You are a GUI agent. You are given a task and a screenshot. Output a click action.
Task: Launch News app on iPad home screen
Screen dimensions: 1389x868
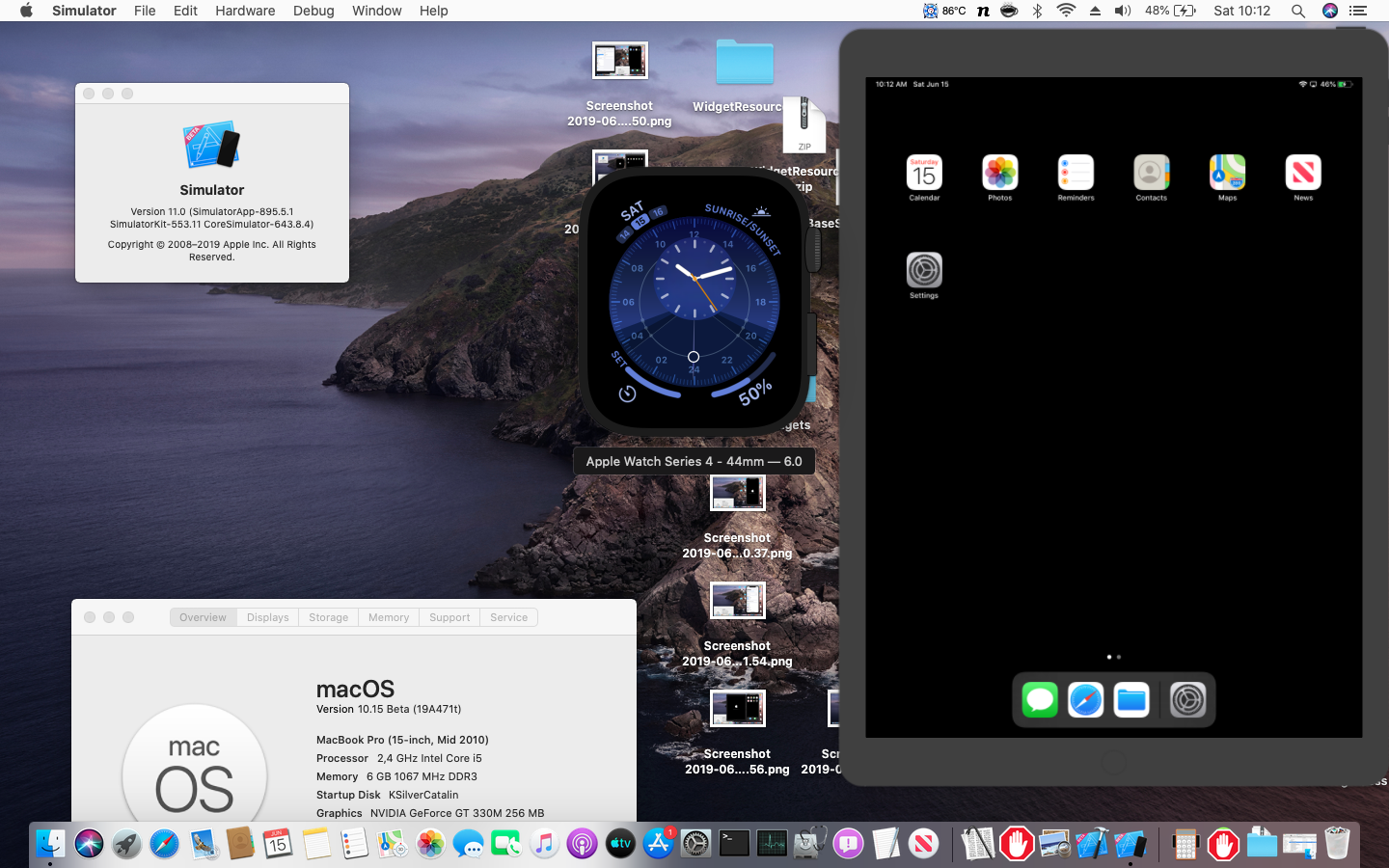(1303, 173)
